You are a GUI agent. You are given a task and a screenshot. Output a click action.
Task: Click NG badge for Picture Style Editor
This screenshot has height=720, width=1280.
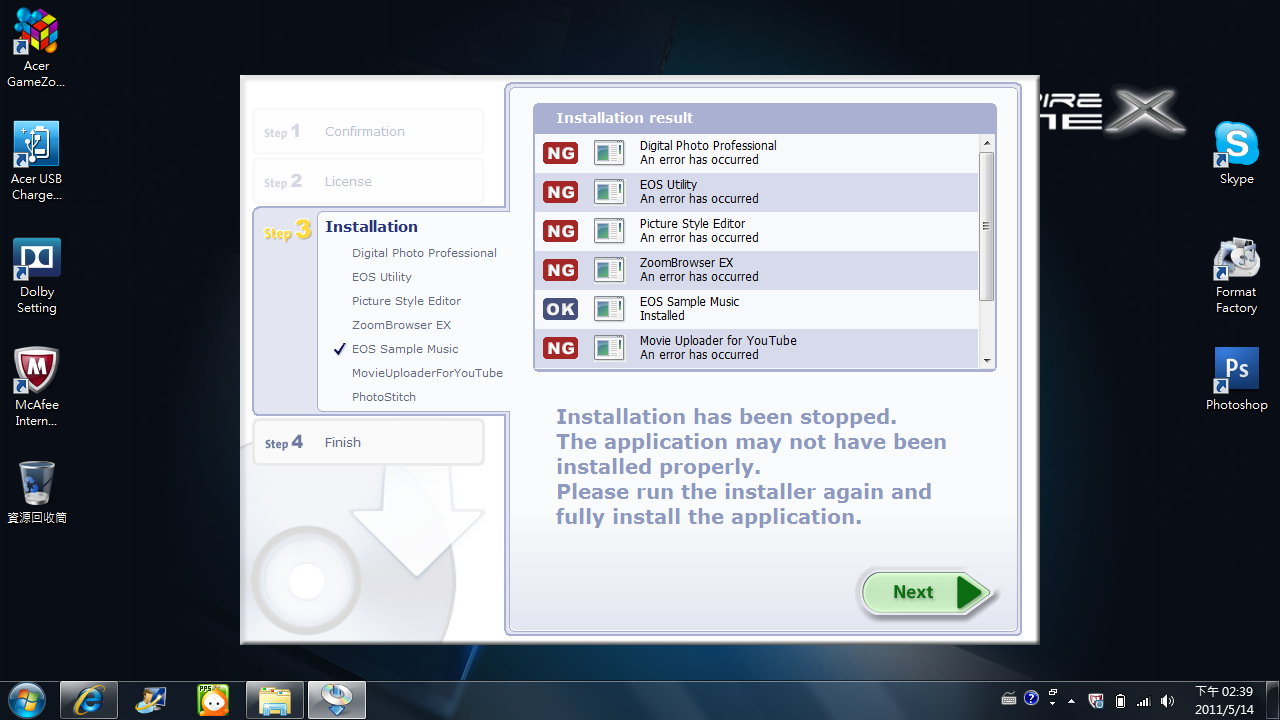[560, 231]
